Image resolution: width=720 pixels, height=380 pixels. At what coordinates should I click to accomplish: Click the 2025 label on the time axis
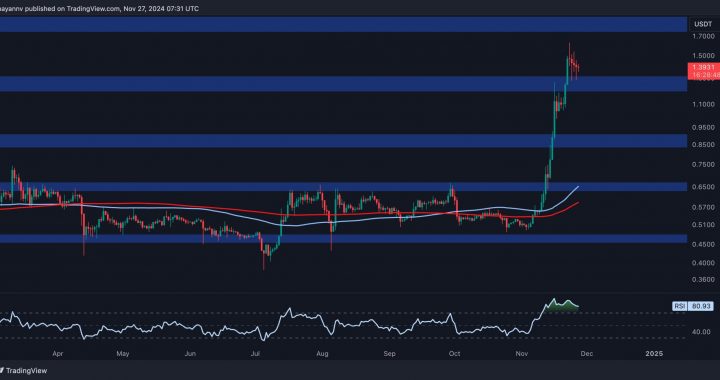tap(654, 354)
